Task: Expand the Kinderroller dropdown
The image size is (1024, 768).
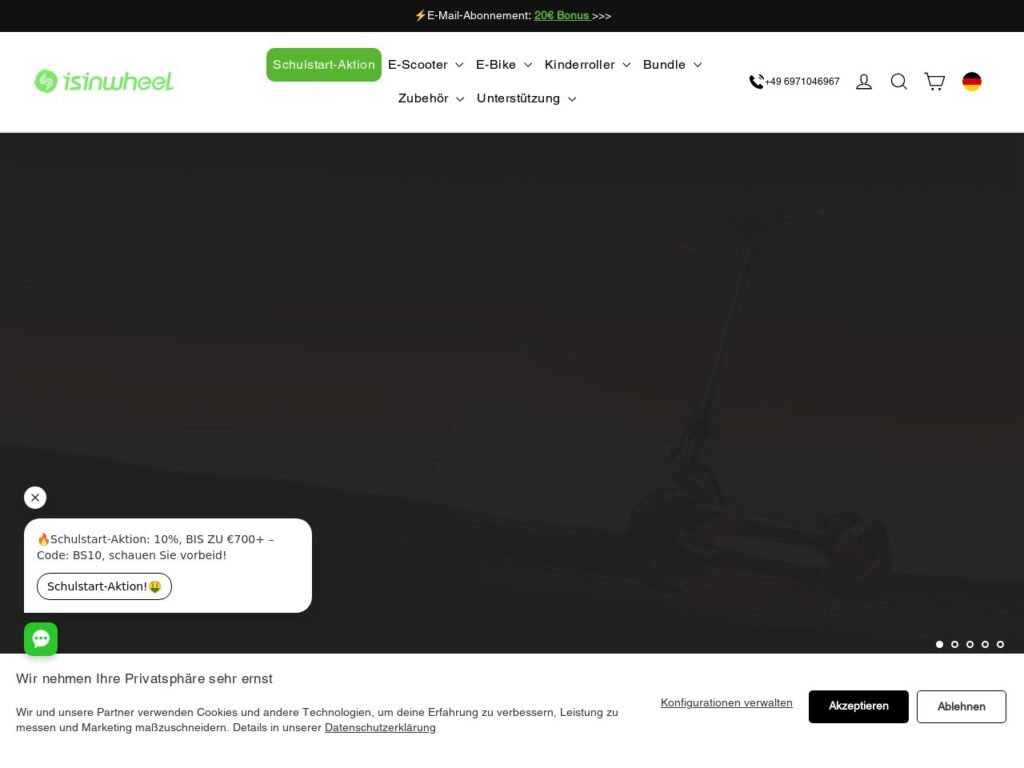Action: coord(587,65)
